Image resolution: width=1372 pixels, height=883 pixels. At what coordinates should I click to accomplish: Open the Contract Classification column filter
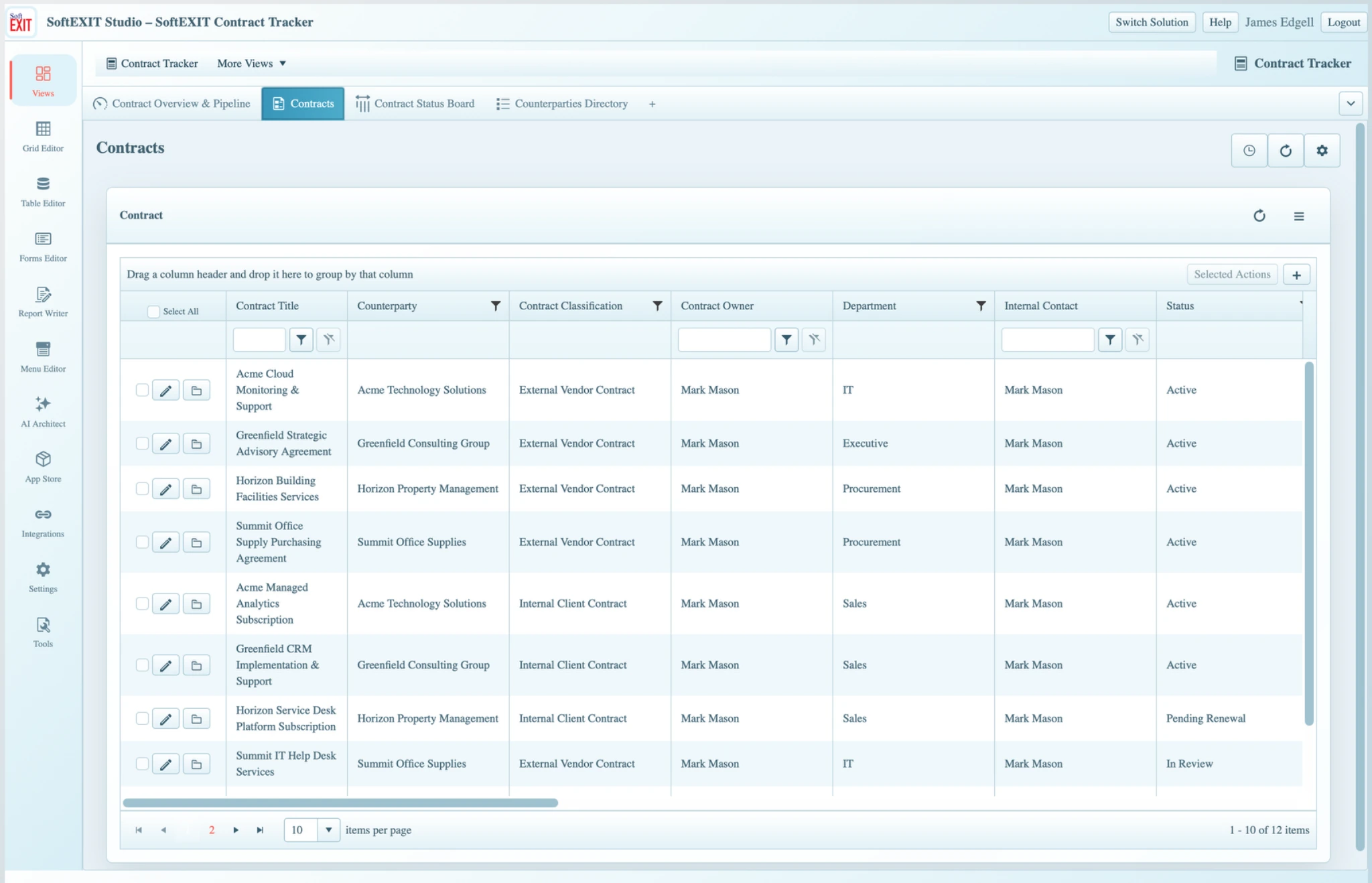pos(658,306)
